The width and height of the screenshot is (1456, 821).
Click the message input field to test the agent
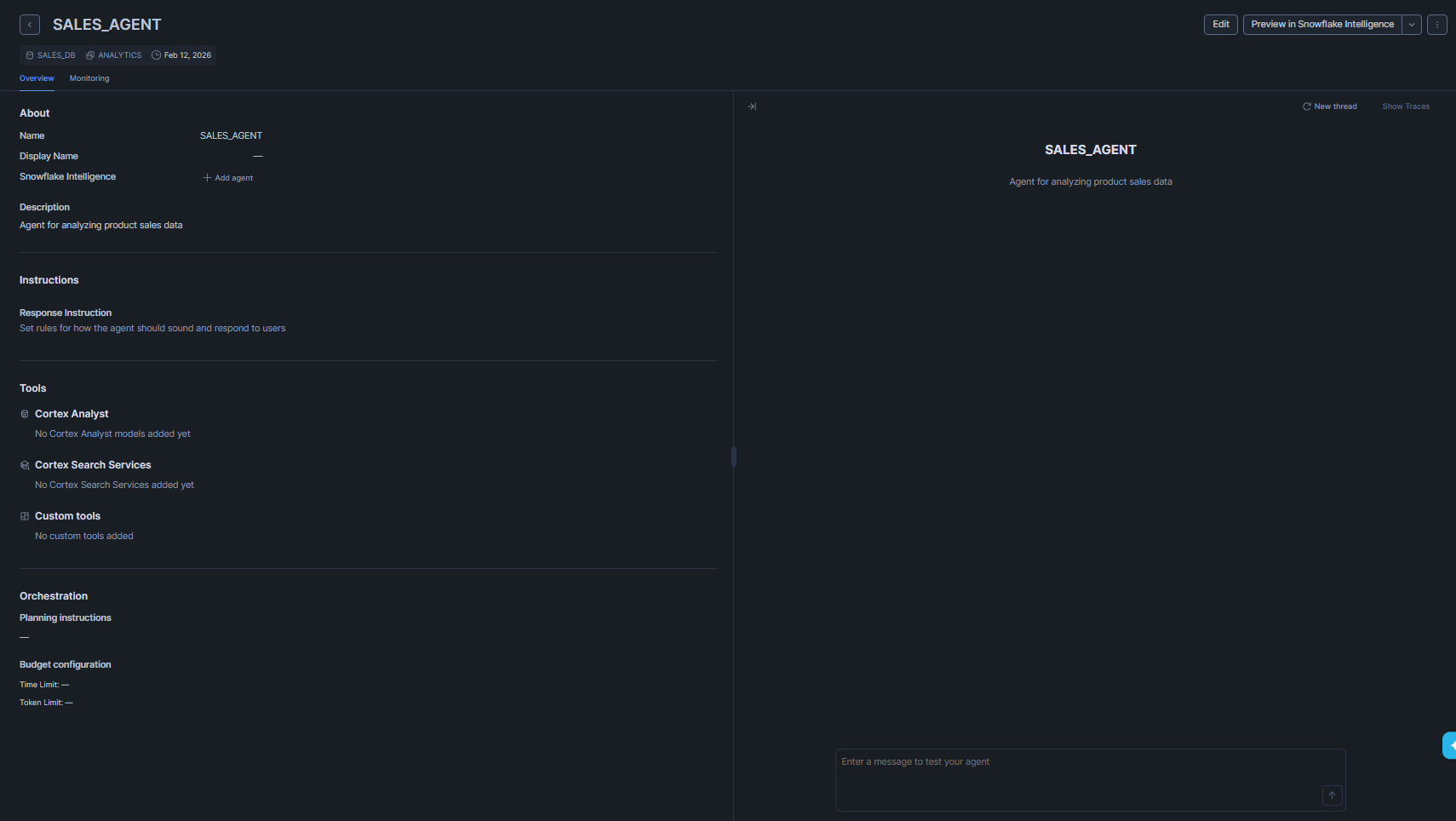[1090, 778]
